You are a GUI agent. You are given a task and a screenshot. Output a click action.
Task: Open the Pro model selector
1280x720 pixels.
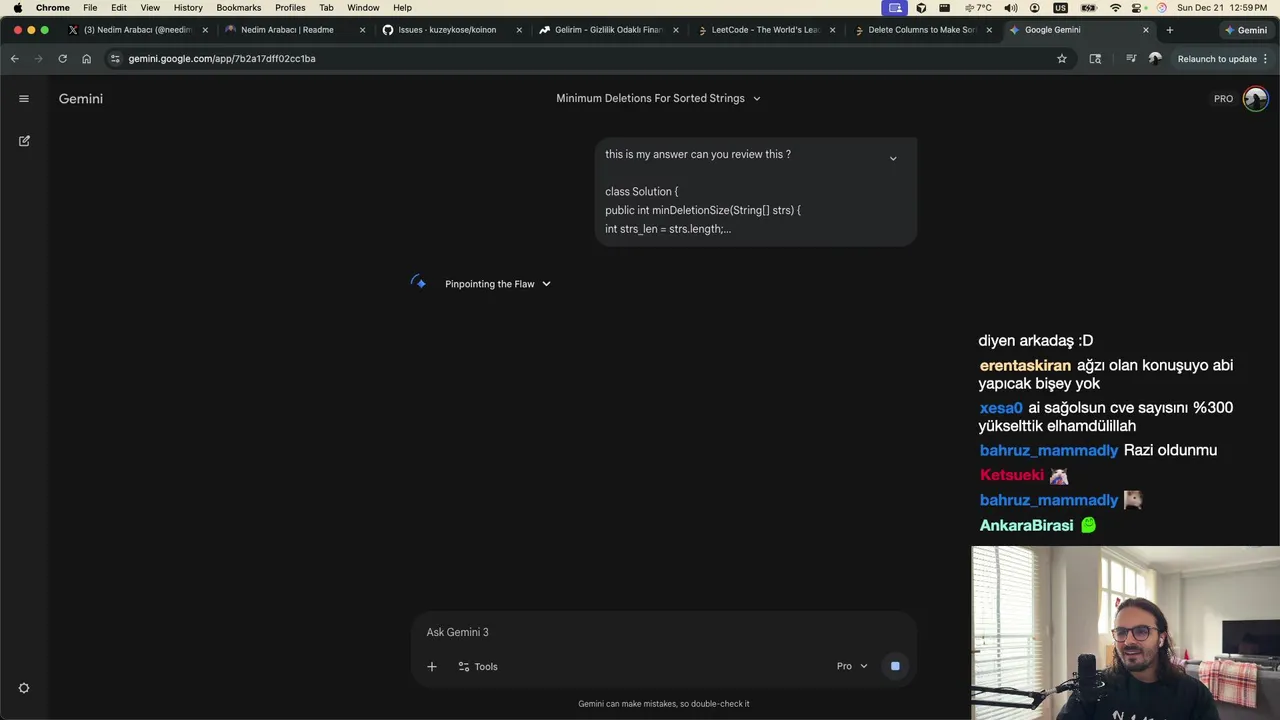point(852,666)
